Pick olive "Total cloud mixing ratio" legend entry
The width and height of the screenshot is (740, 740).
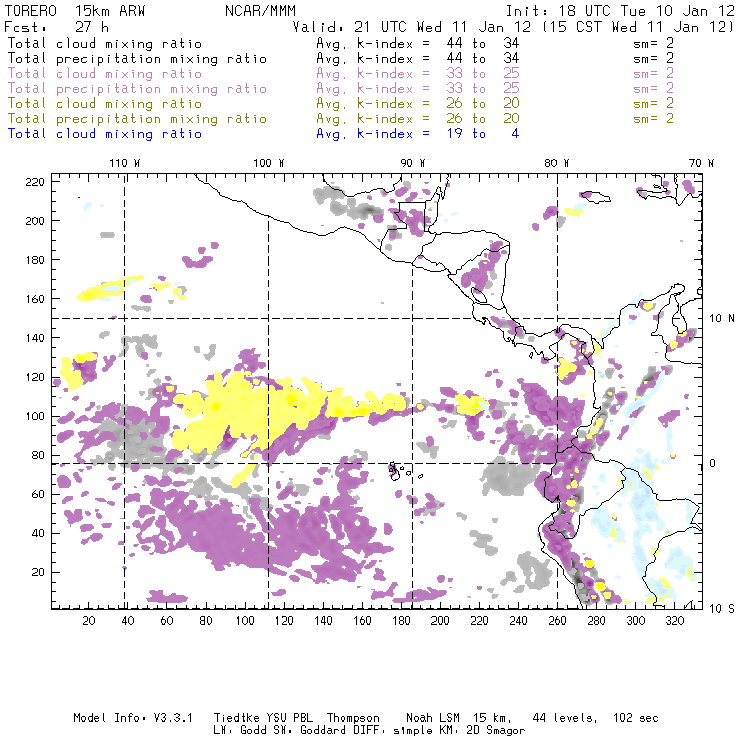click(105, 103)
